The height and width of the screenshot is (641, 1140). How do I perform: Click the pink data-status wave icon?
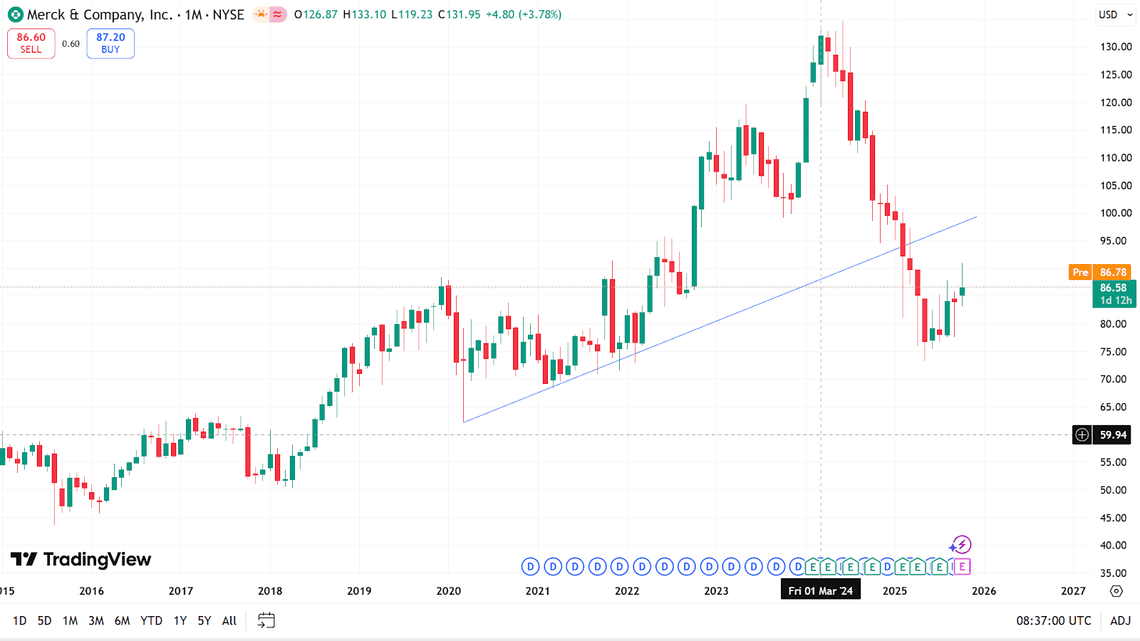[x=277, y=15]
